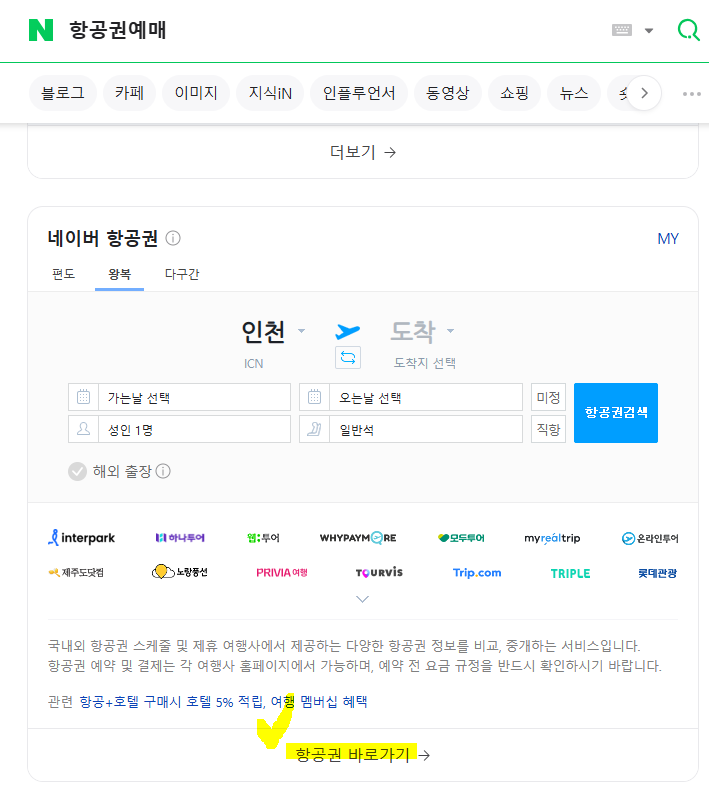This screenshot has width=709, height=794.
Task: Toggle the 해외 출장 checkbox
Action: click(77, 471)
